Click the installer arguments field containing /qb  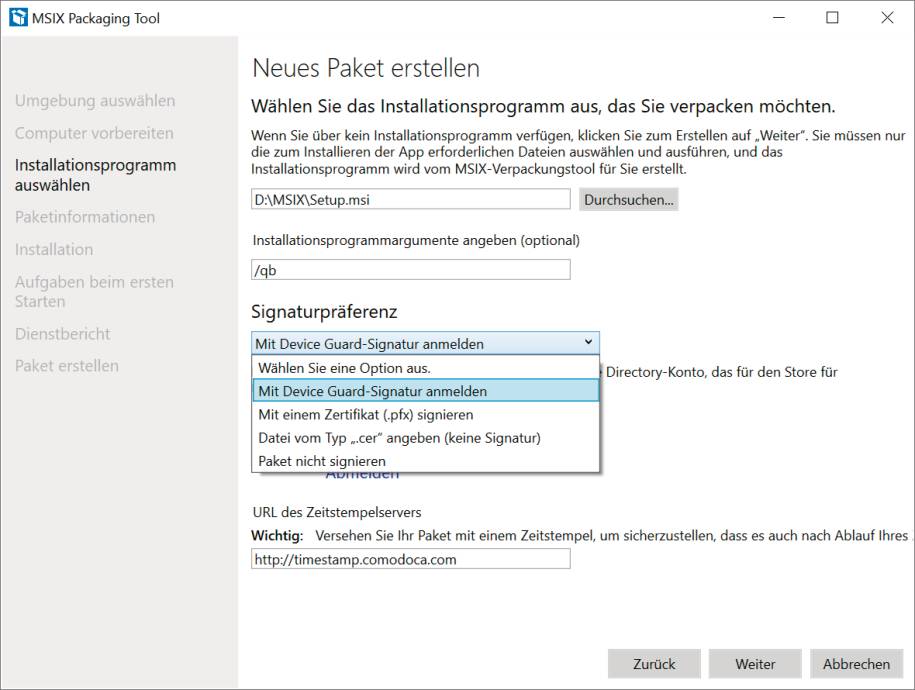click(411, 270)
